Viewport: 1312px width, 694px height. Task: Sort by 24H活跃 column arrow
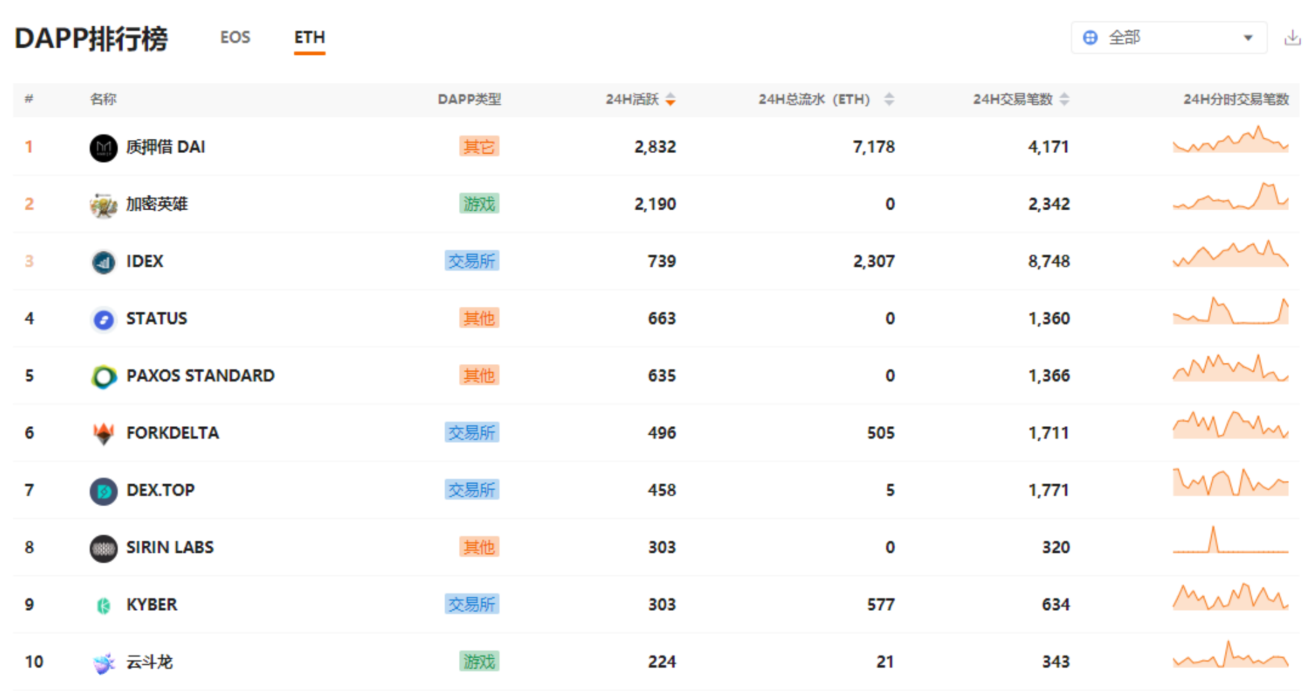[670, 100]
